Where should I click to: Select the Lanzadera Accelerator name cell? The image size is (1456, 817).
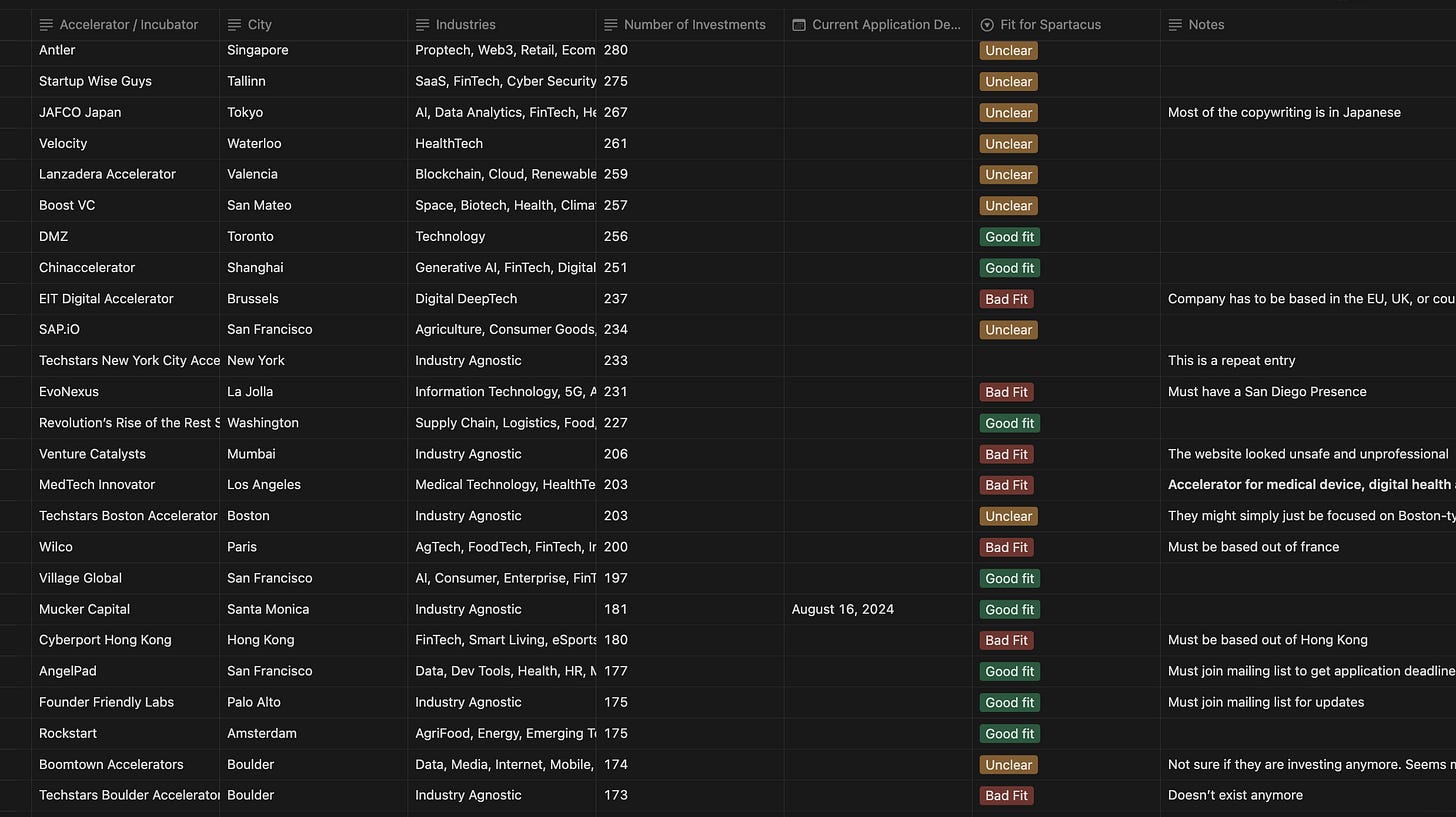coord(125,174)
